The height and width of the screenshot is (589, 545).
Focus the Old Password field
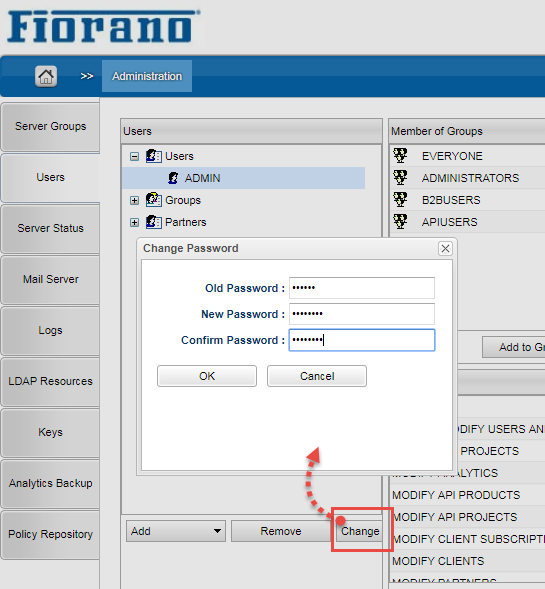362,288
